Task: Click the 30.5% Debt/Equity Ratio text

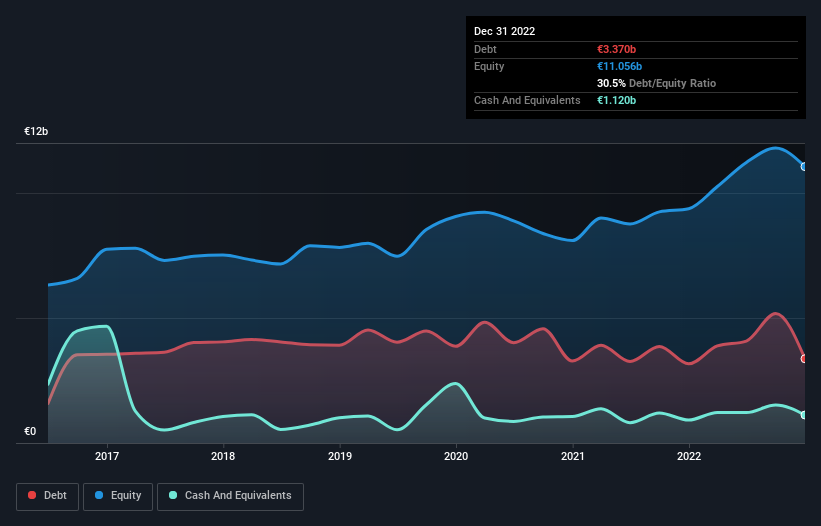Action: [x=656, y=83]
